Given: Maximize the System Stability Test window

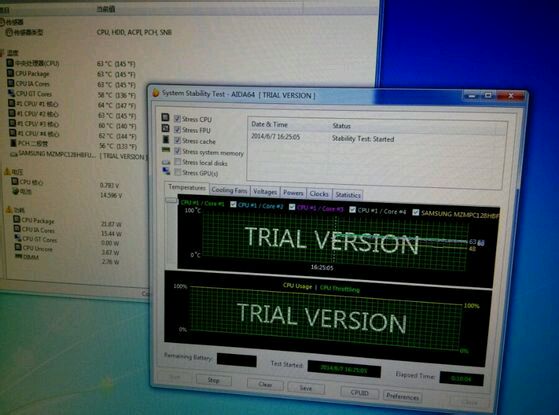Looking at the screenshot, I should click(488, 95).
